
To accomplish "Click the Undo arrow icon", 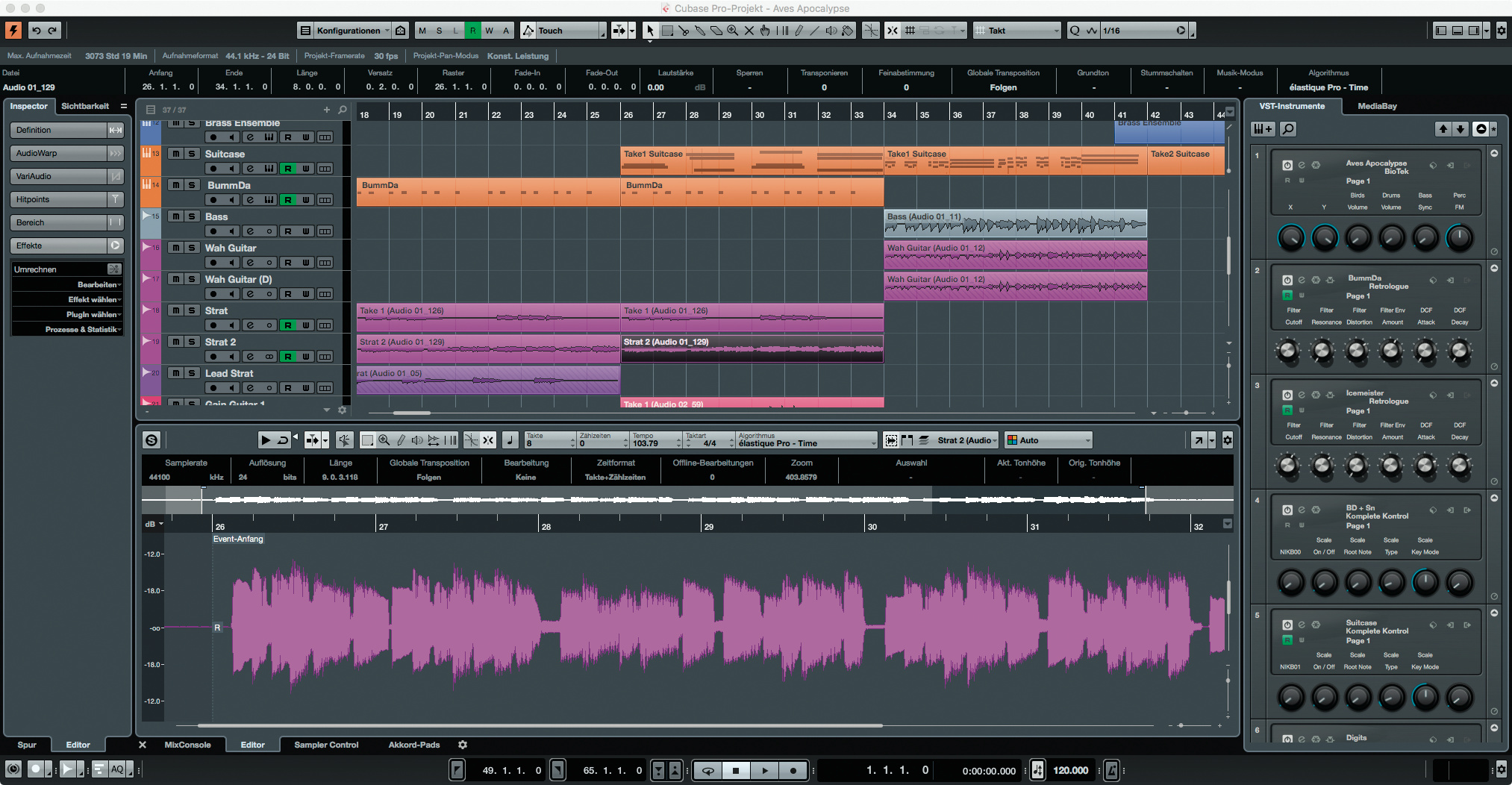I will [36, 31].
